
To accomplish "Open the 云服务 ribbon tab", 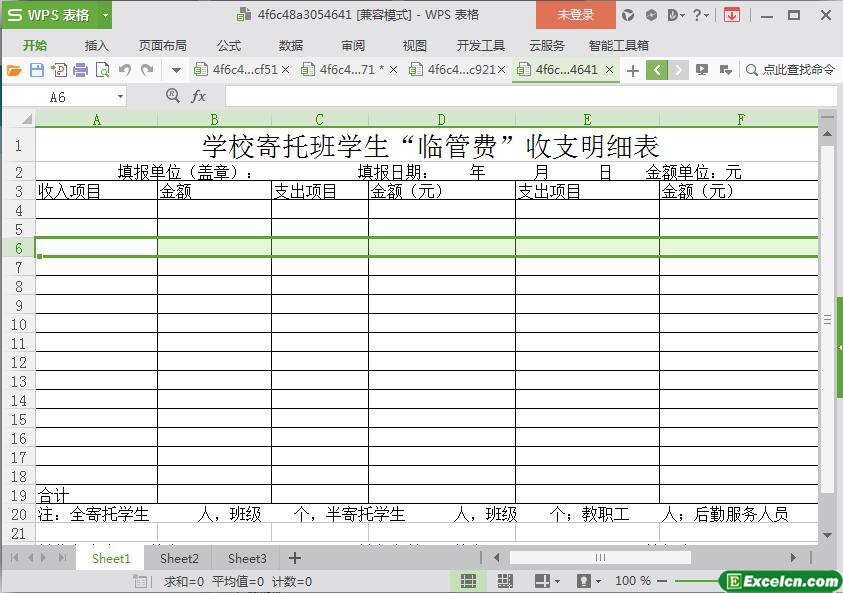I will (x=547, y=46).
